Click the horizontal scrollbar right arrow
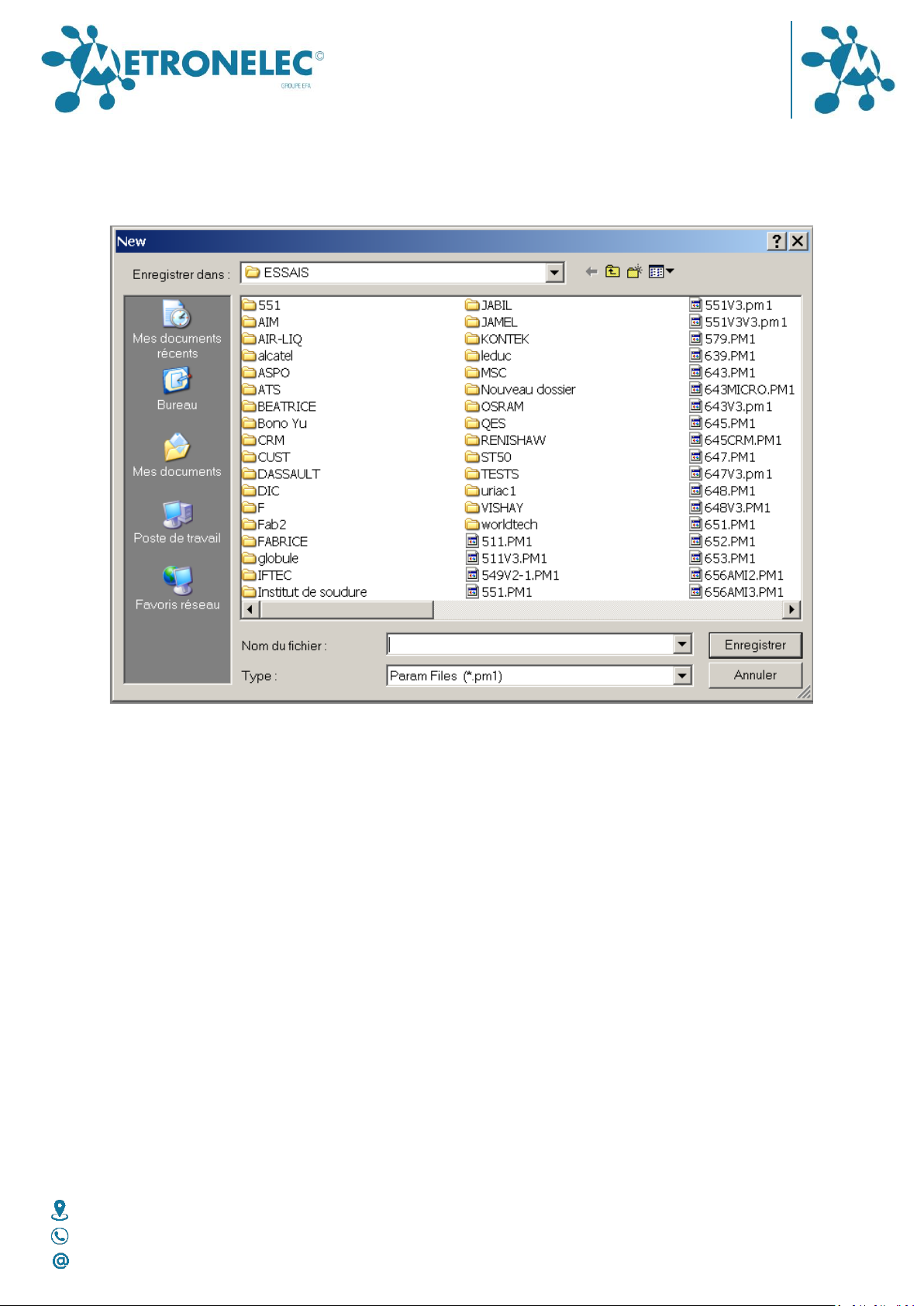Screen dimensions: 924x1306 tap(791, 610)
